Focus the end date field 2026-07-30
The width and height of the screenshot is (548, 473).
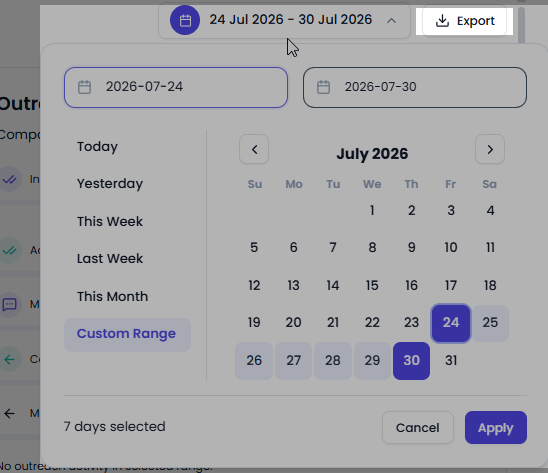[415, 87]
